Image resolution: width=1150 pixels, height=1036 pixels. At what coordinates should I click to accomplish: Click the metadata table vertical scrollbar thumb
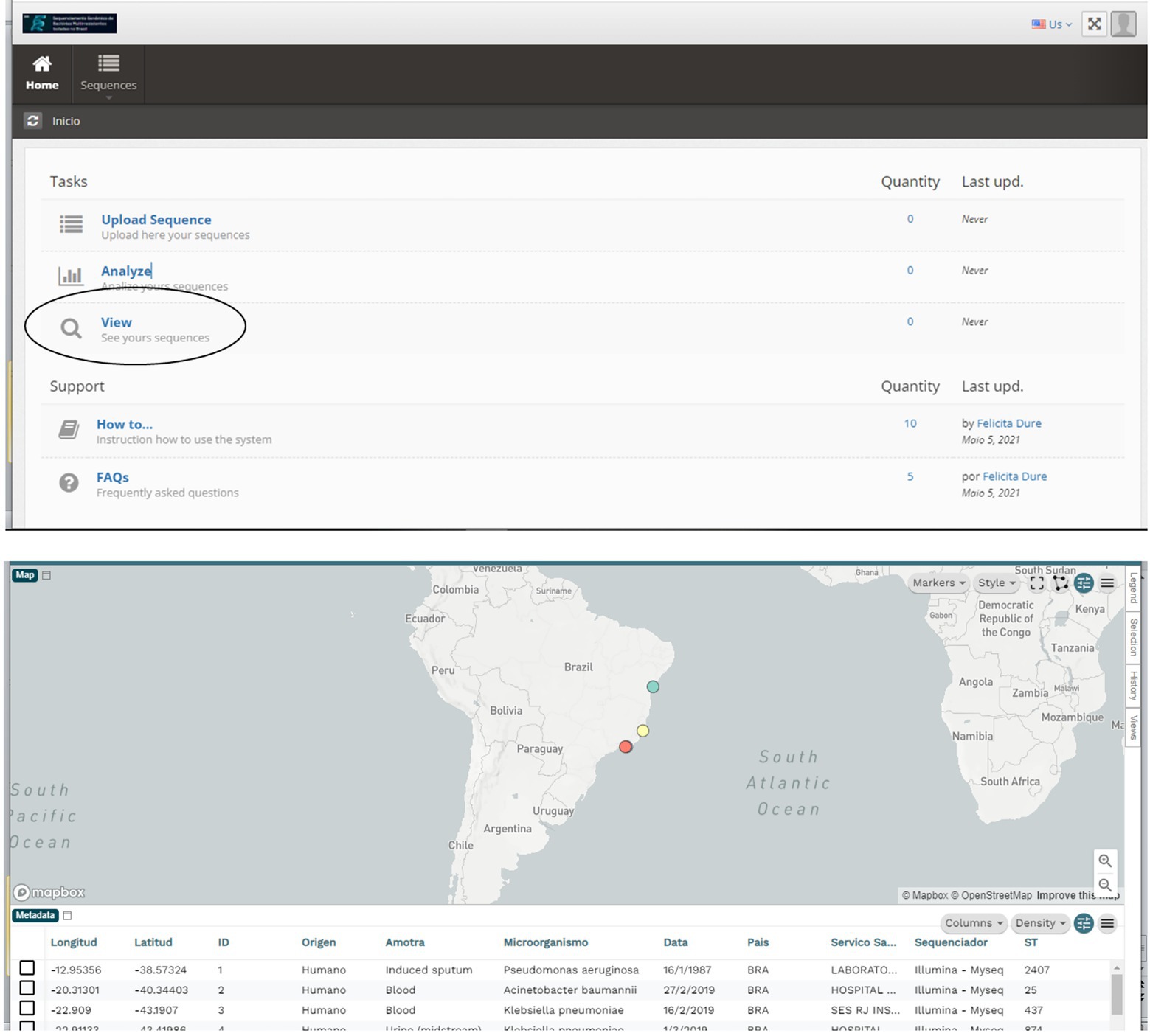click(x=1117, y=995)
